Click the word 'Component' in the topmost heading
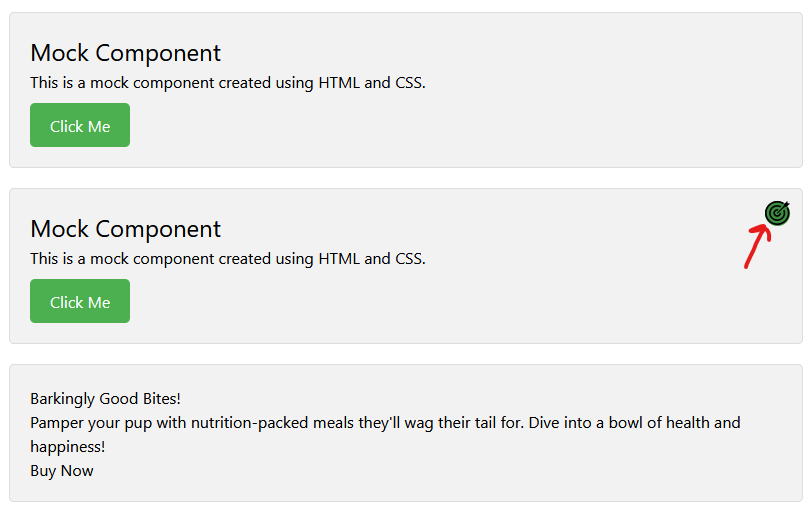This screenshot has width=812, height=517. (x=158, y=54)
